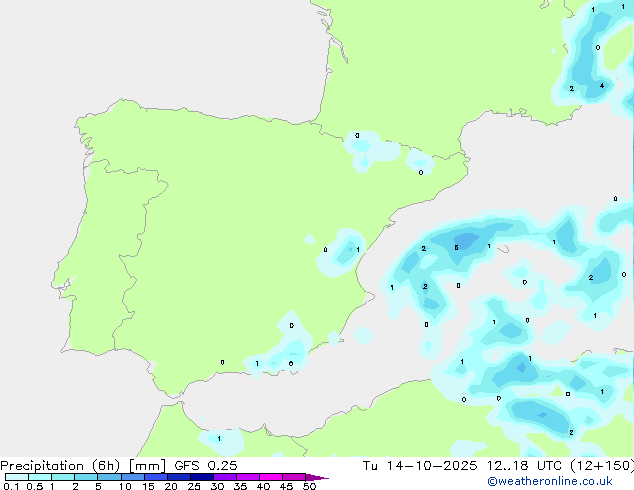
Task: Click the 0.5–1 mm legend color box
Action: 40,477
